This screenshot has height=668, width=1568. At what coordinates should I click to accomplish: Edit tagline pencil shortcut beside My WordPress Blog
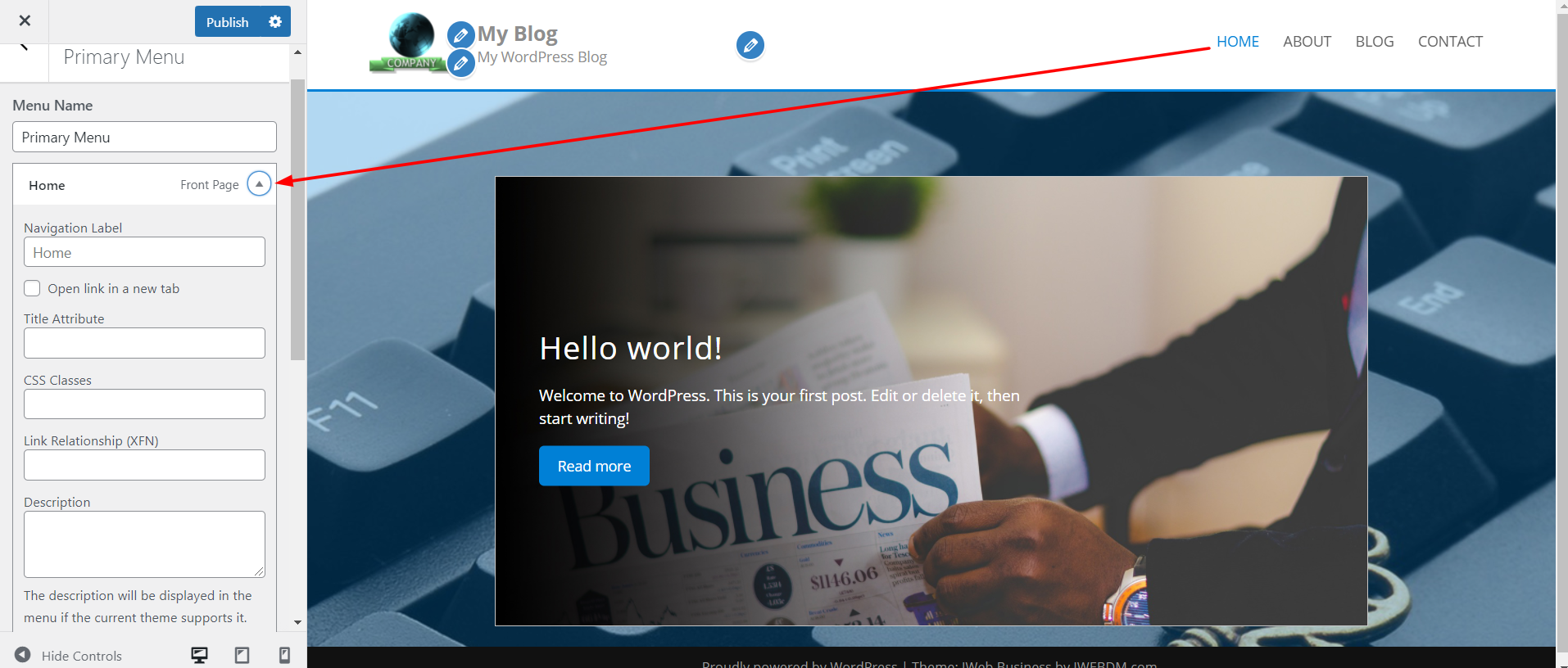[461, 63]
